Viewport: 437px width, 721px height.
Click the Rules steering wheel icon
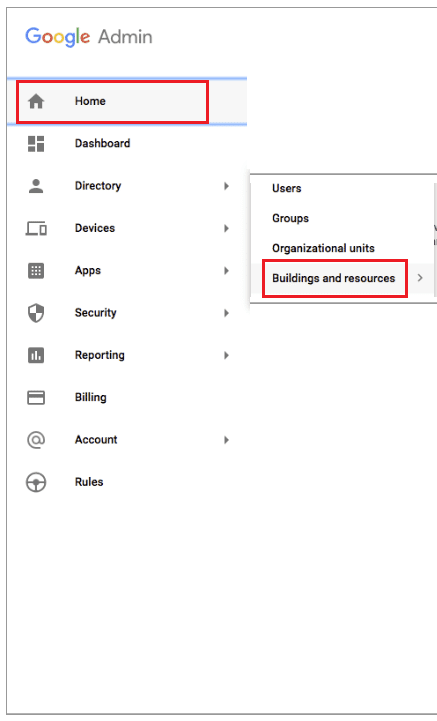tap(36, 482)
